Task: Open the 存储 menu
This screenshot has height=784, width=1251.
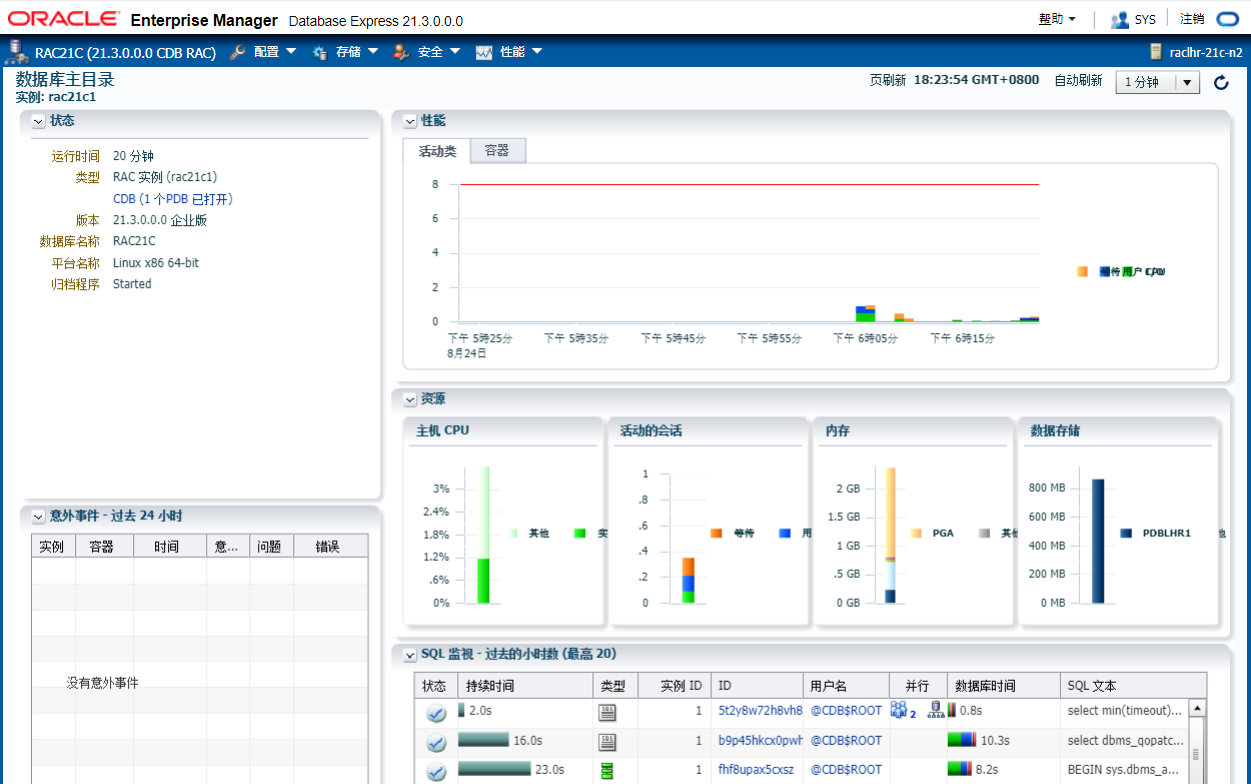Action: (x=347, y=52)
